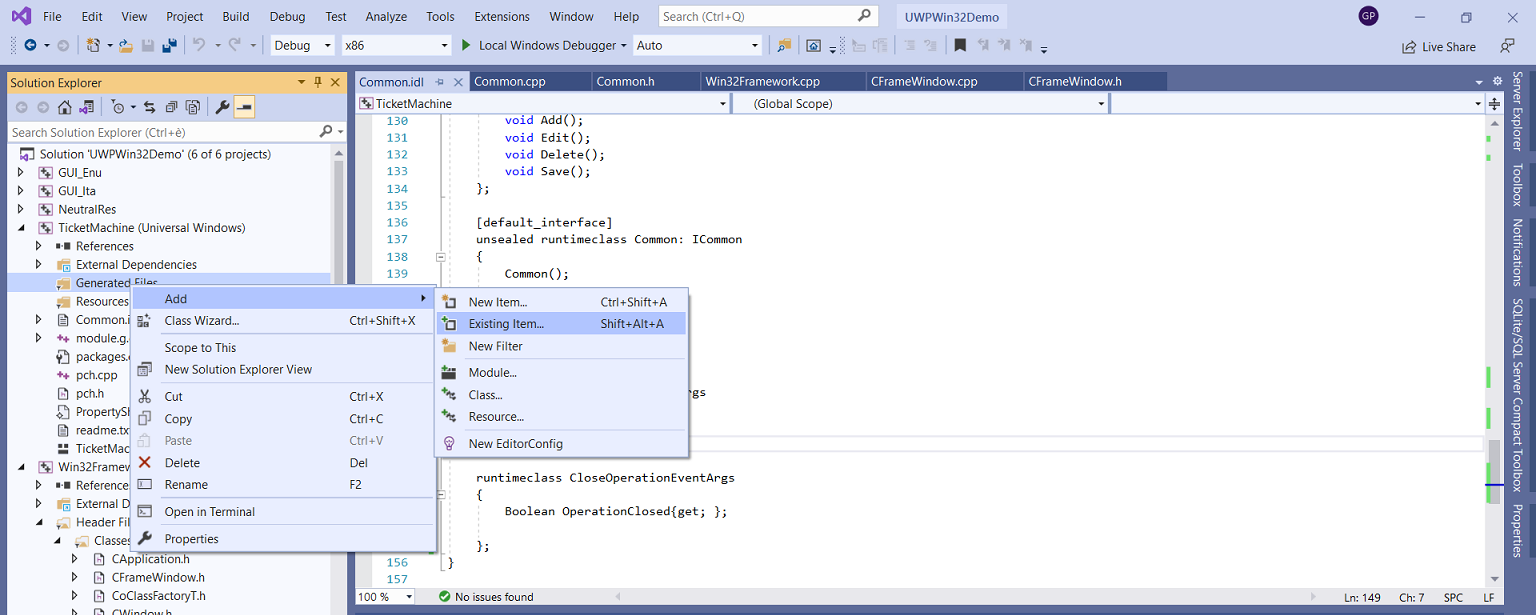
Task: Click the user account avatar GP
Action: 1368,16
